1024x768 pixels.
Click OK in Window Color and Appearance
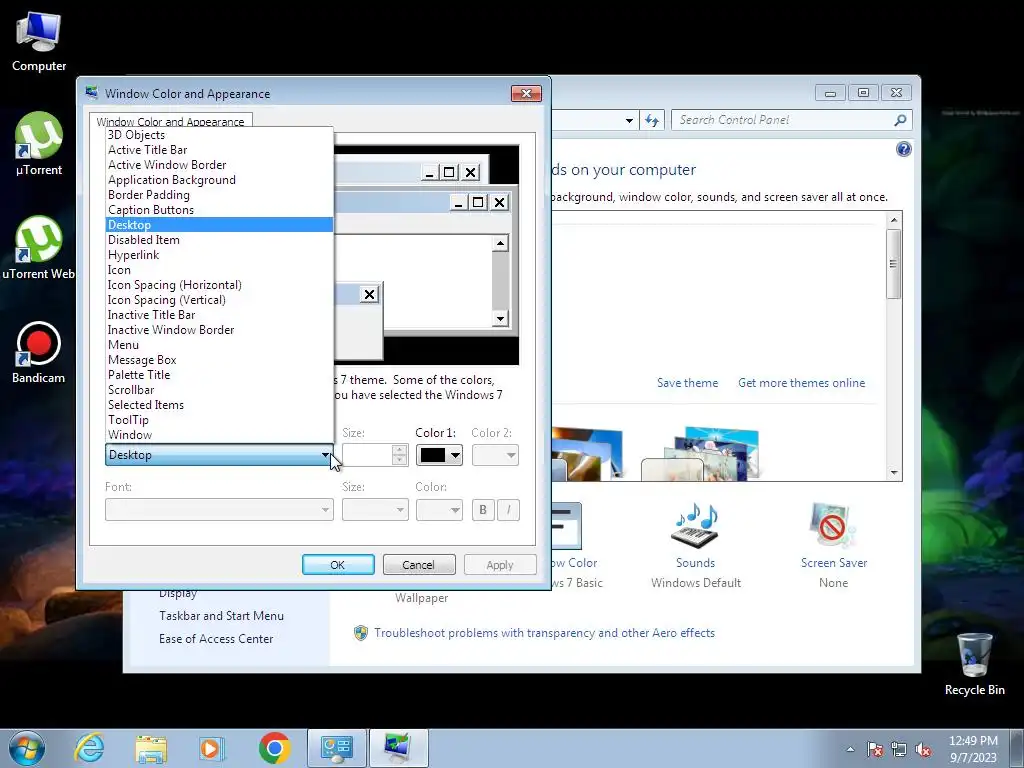(x=338, y=565)
